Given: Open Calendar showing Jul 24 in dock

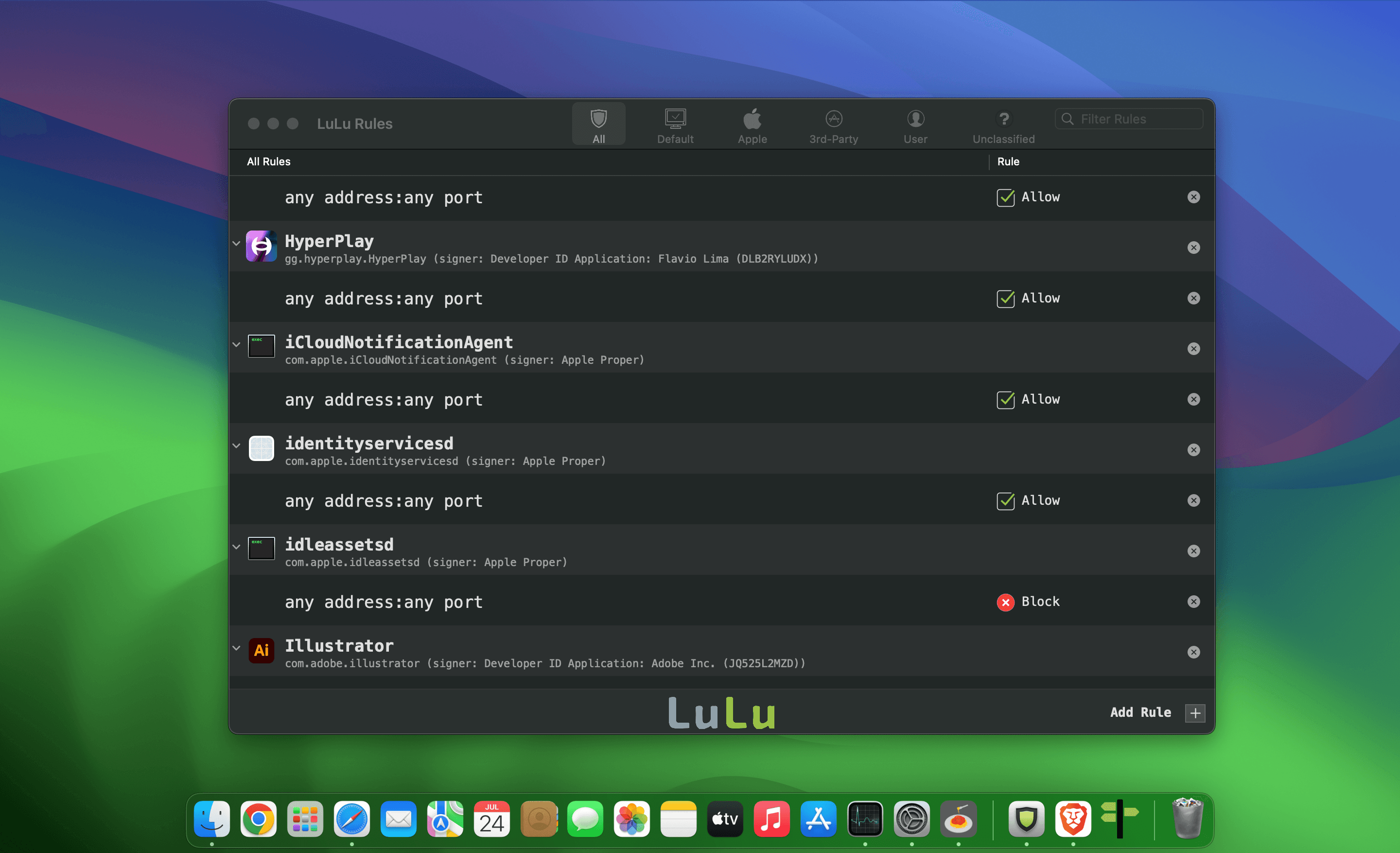Looking at the screenshot, I should [491, 819].
